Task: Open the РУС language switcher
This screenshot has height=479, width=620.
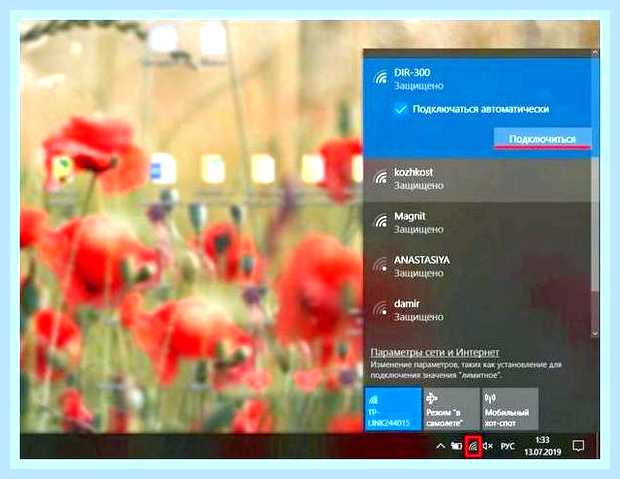Action: tap(507, 446)
